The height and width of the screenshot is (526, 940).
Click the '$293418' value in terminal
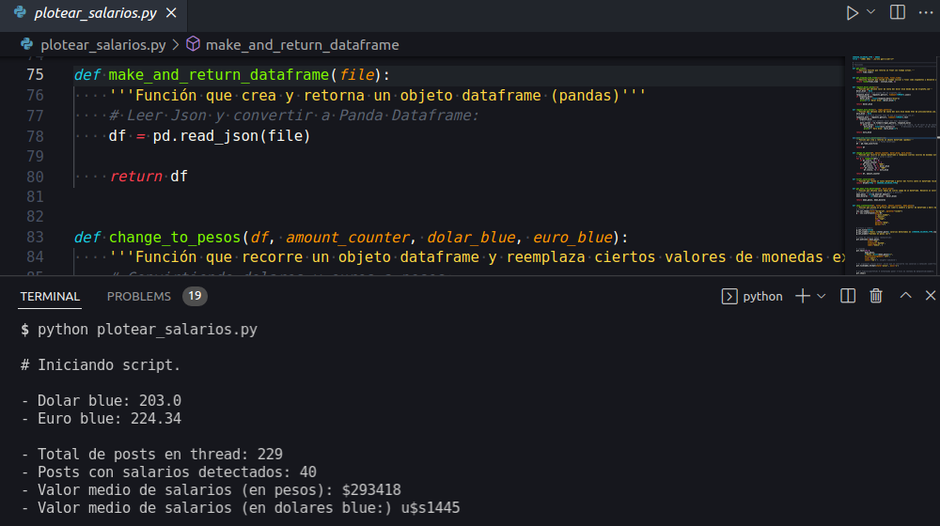(371, 490)
